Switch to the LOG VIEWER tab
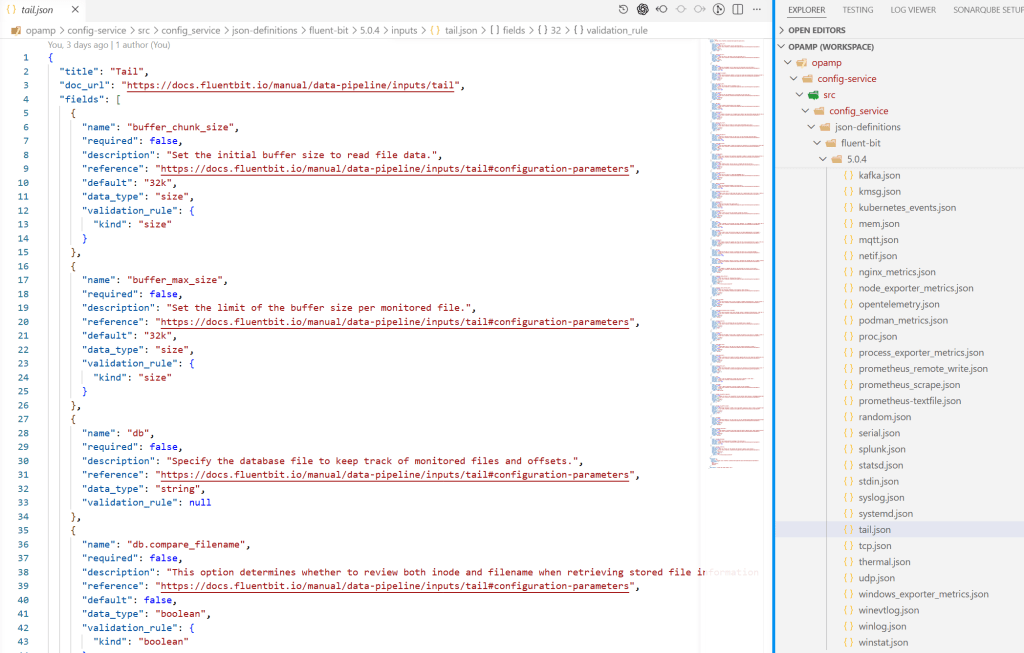The image size is (1024, 653). click(913, 10)
